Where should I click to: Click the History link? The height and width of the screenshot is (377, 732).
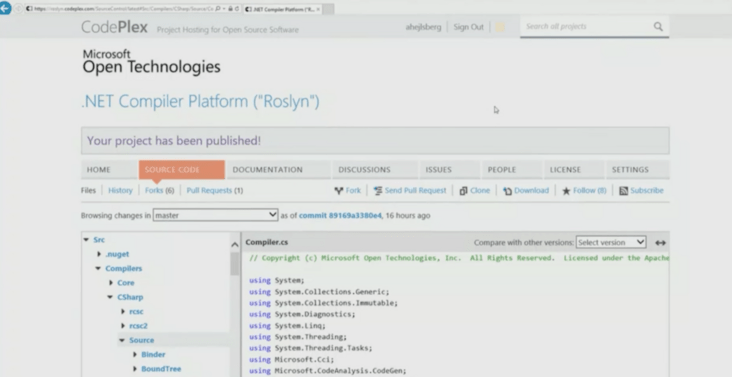[120, 190]
